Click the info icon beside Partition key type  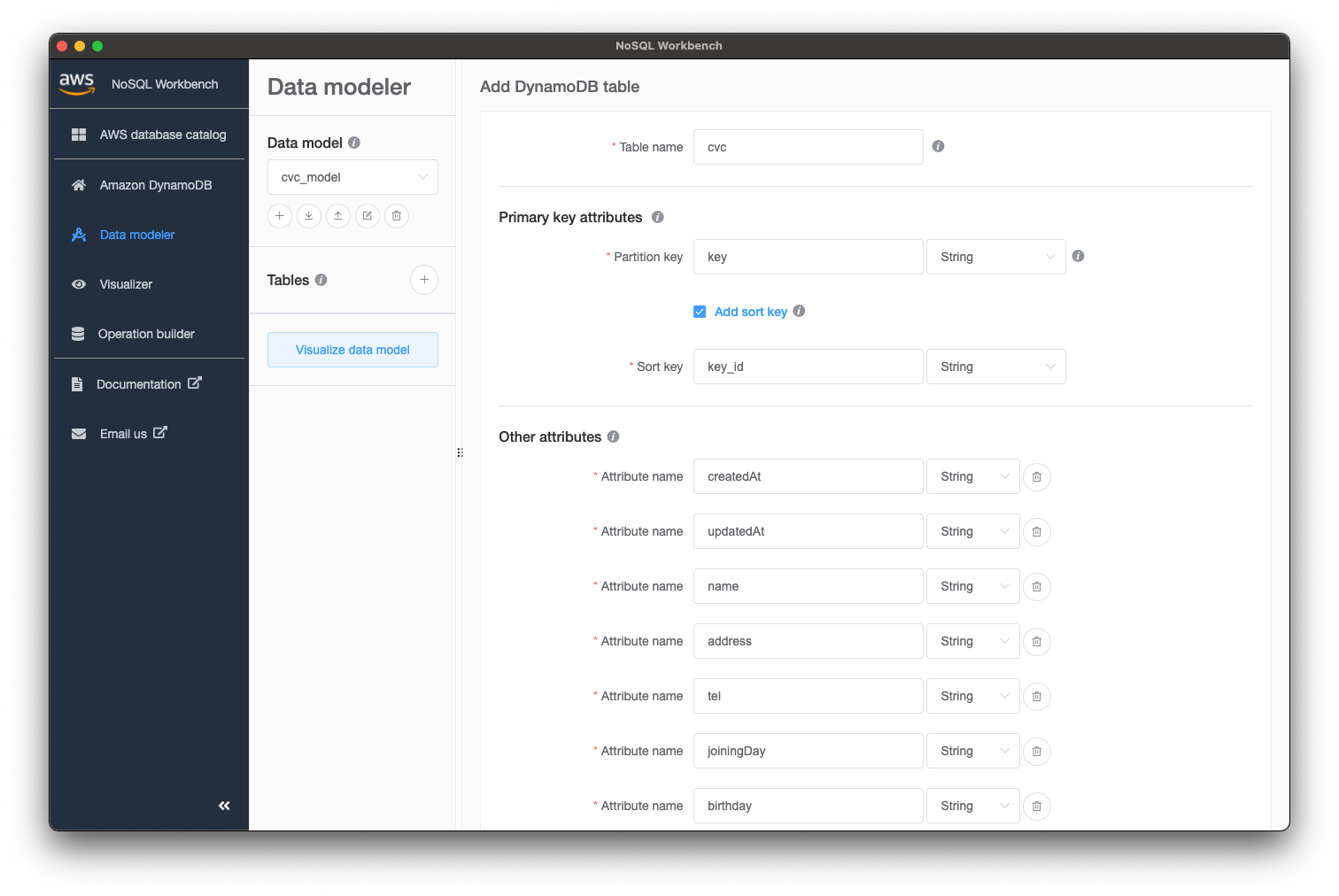(x=1079, y=256)
